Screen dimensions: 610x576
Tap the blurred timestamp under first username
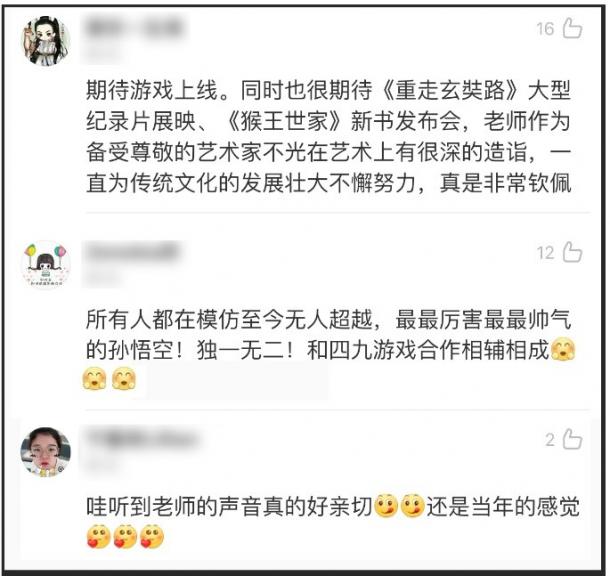102,55
